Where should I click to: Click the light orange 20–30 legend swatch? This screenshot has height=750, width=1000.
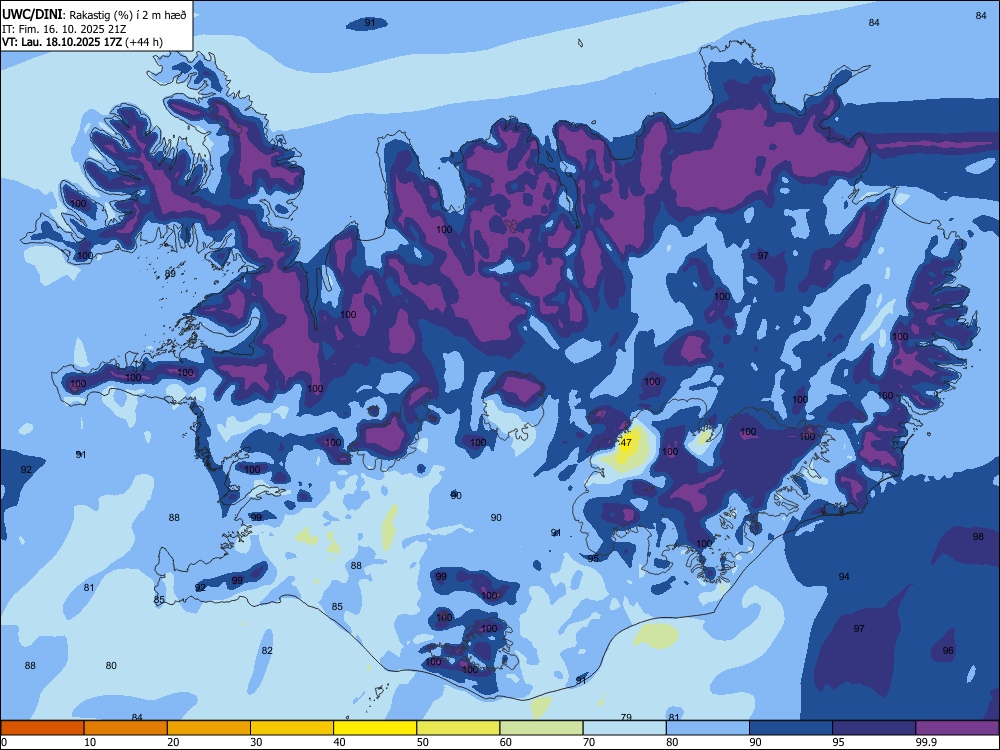tap(209, 728)
